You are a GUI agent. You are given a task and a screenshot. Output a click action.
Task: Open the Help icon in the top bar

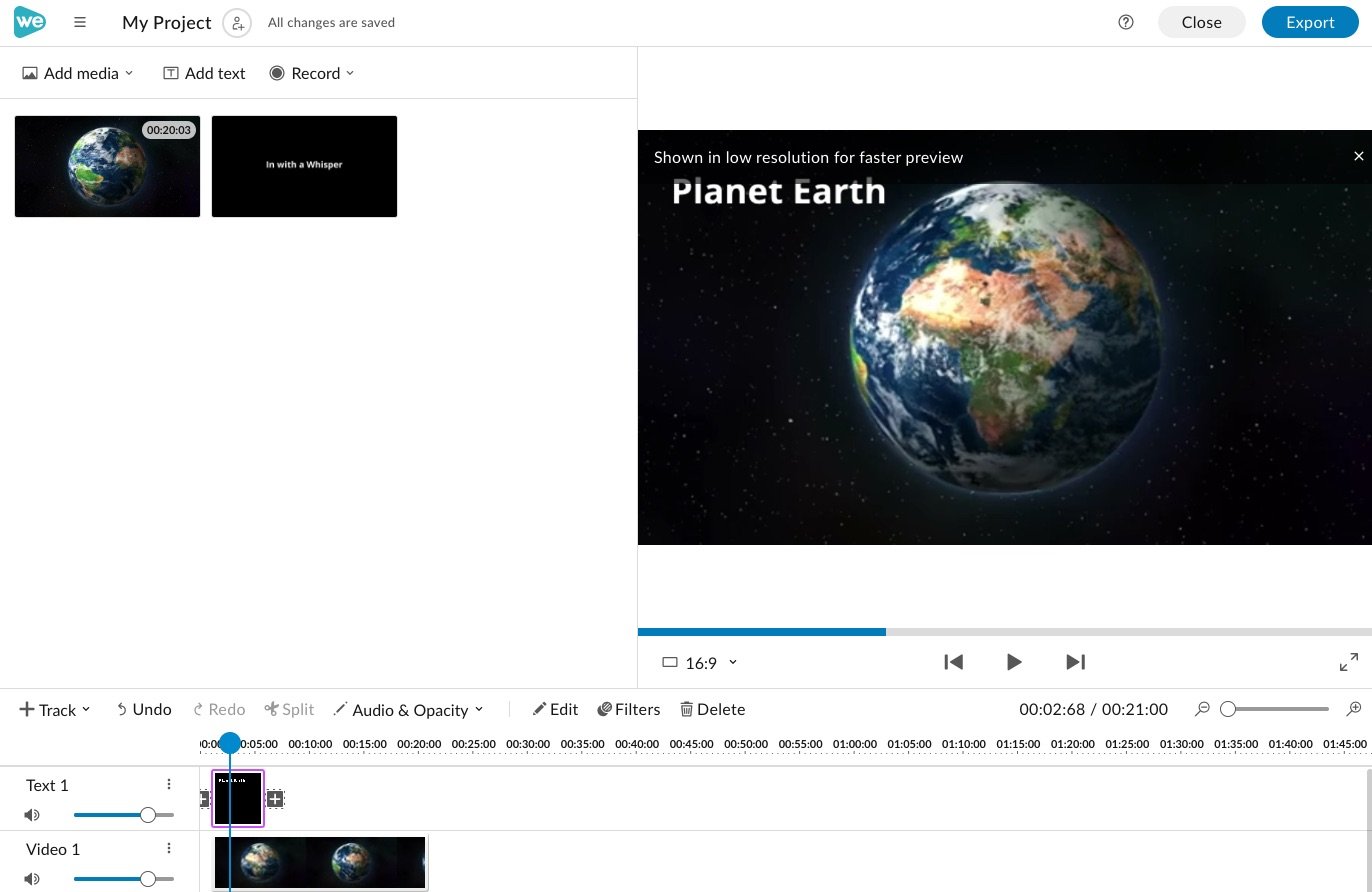coord(1126,22)
